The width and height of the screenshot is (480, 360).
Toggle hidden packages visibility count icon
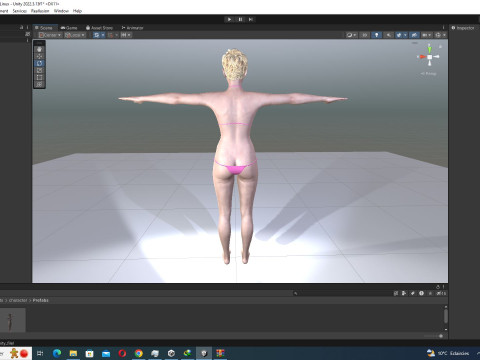tap(441, 293)
